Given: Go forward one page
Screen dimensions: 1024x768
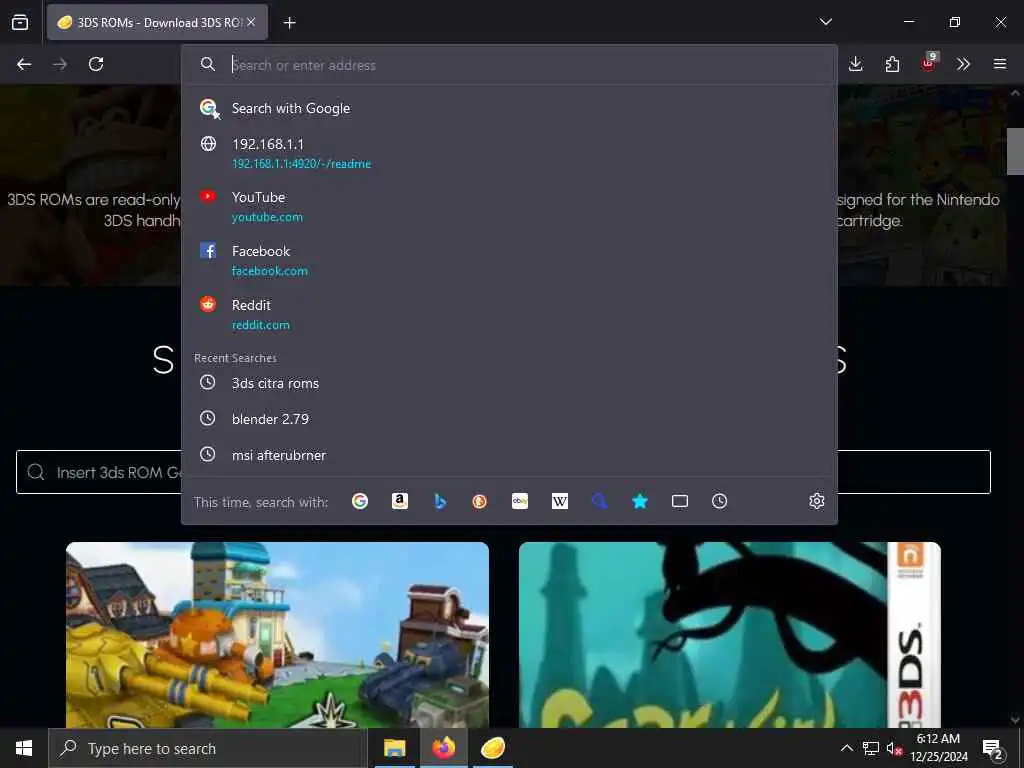Looking at the screenshot, I should (60, 64).
